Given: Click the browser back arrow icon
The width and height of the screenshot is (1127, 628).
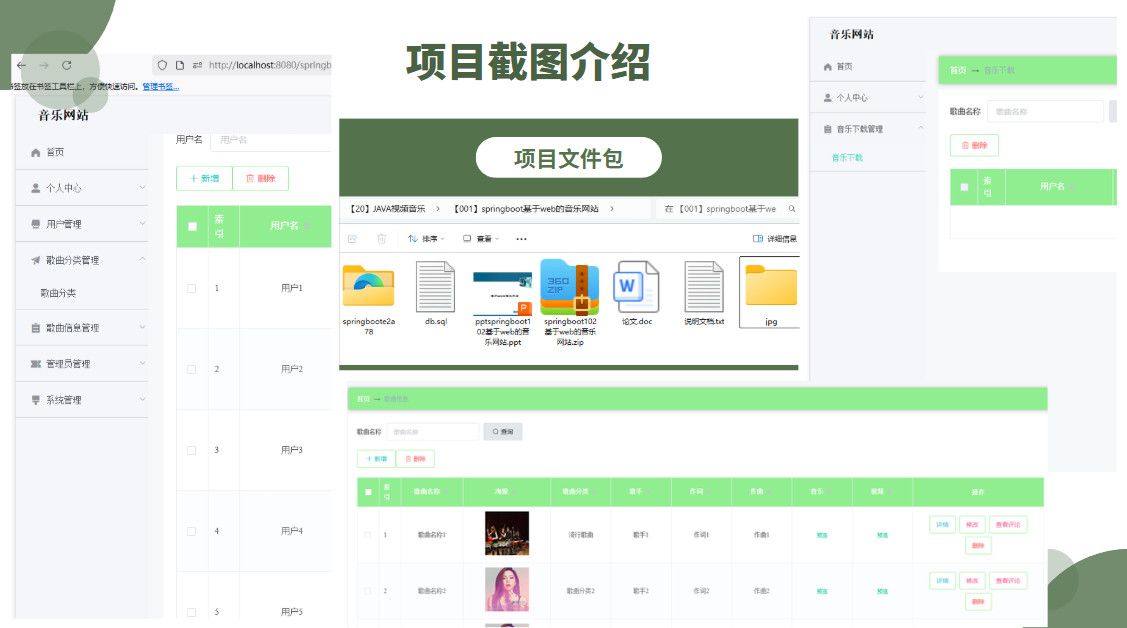Looking at the screenshot, I should tap(22, 65).
